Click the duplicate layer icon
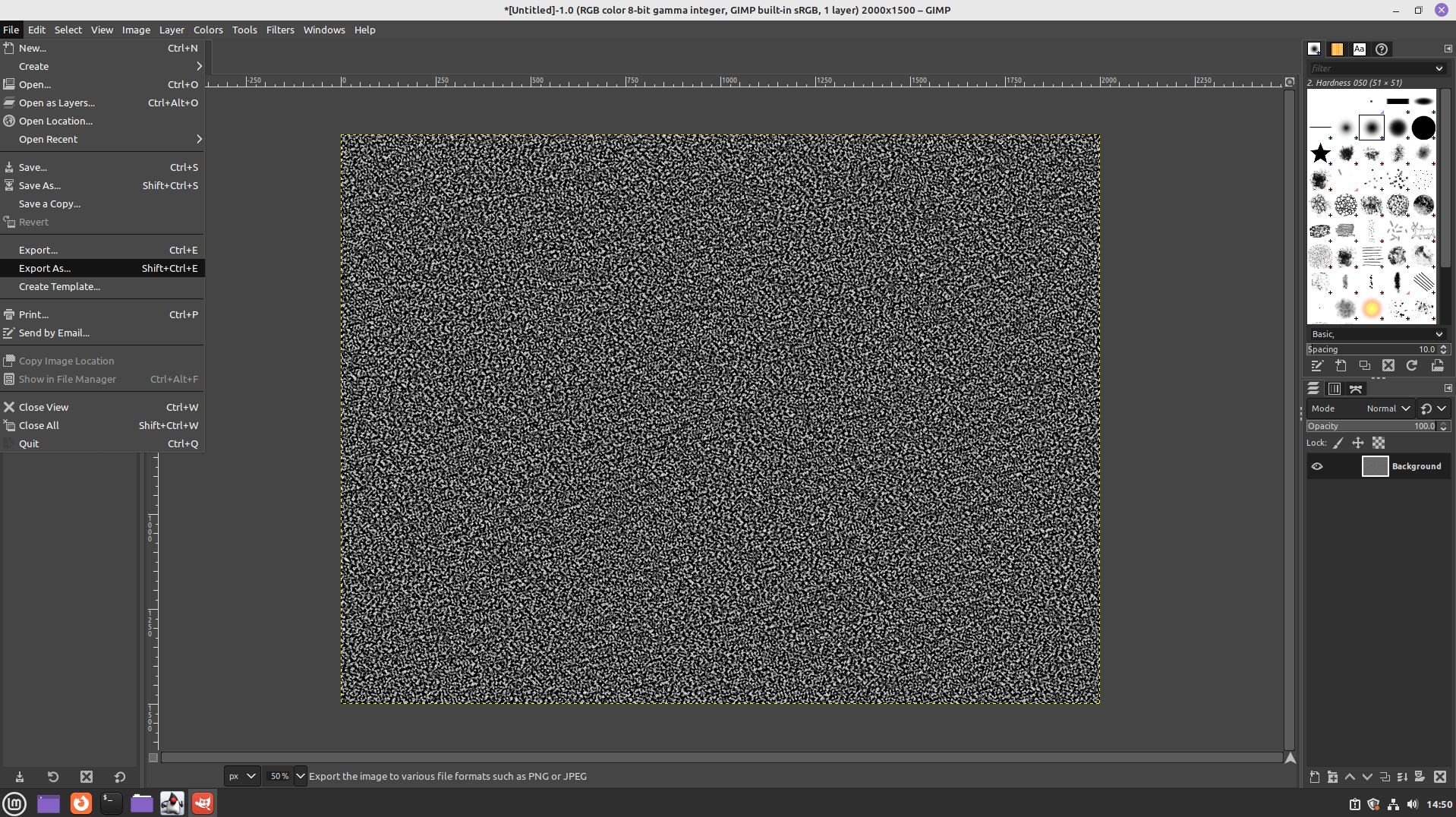Screen dimensions: 1456x817 point(1385,777)
